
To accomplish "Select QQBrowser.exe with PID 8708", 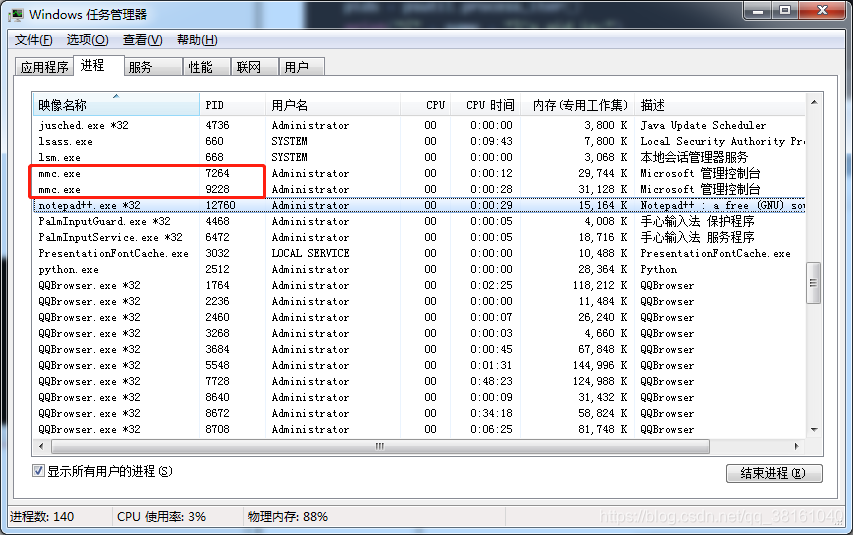I will 419,429.
